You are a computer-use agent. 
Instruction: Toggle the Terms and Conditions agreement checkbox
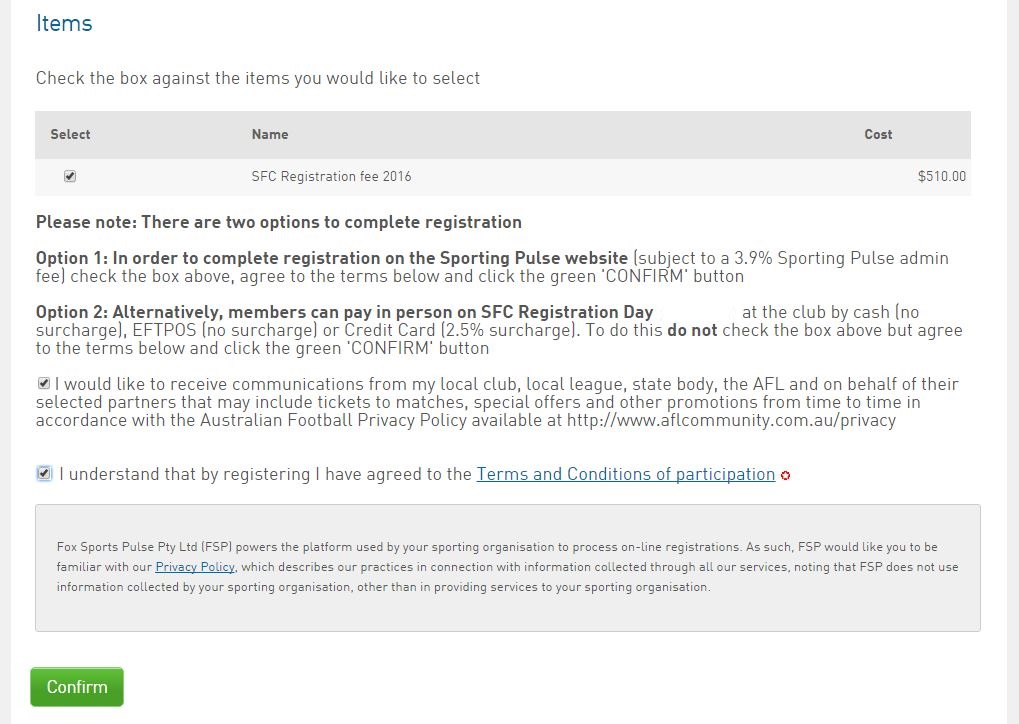[44, 473]
